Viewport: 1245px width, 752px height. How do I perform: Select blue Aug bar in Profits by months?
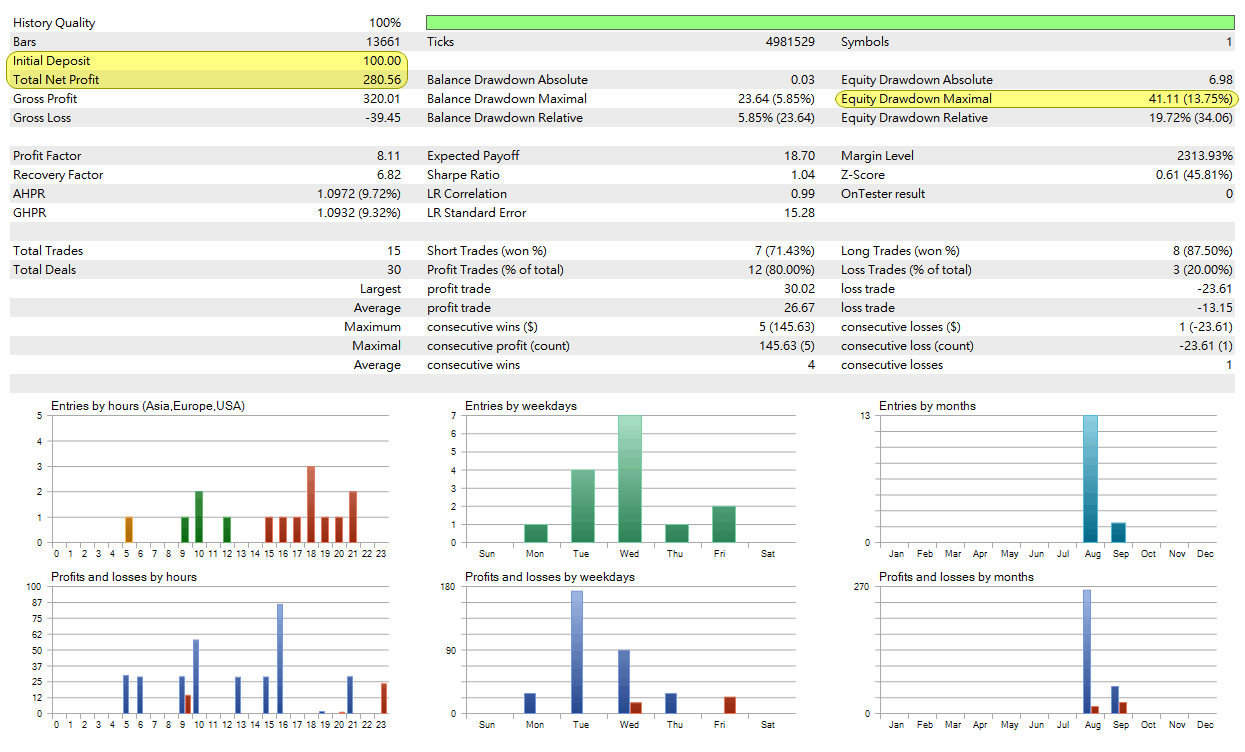1087,652
